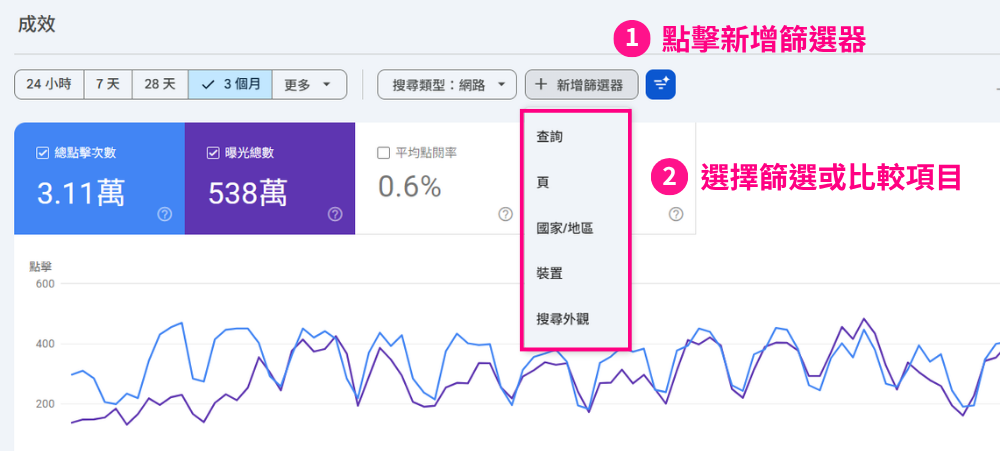The image size is (1000, 451).
Task: Choose 查詢 from the filter menu
Action: click(x=576, y=137)
